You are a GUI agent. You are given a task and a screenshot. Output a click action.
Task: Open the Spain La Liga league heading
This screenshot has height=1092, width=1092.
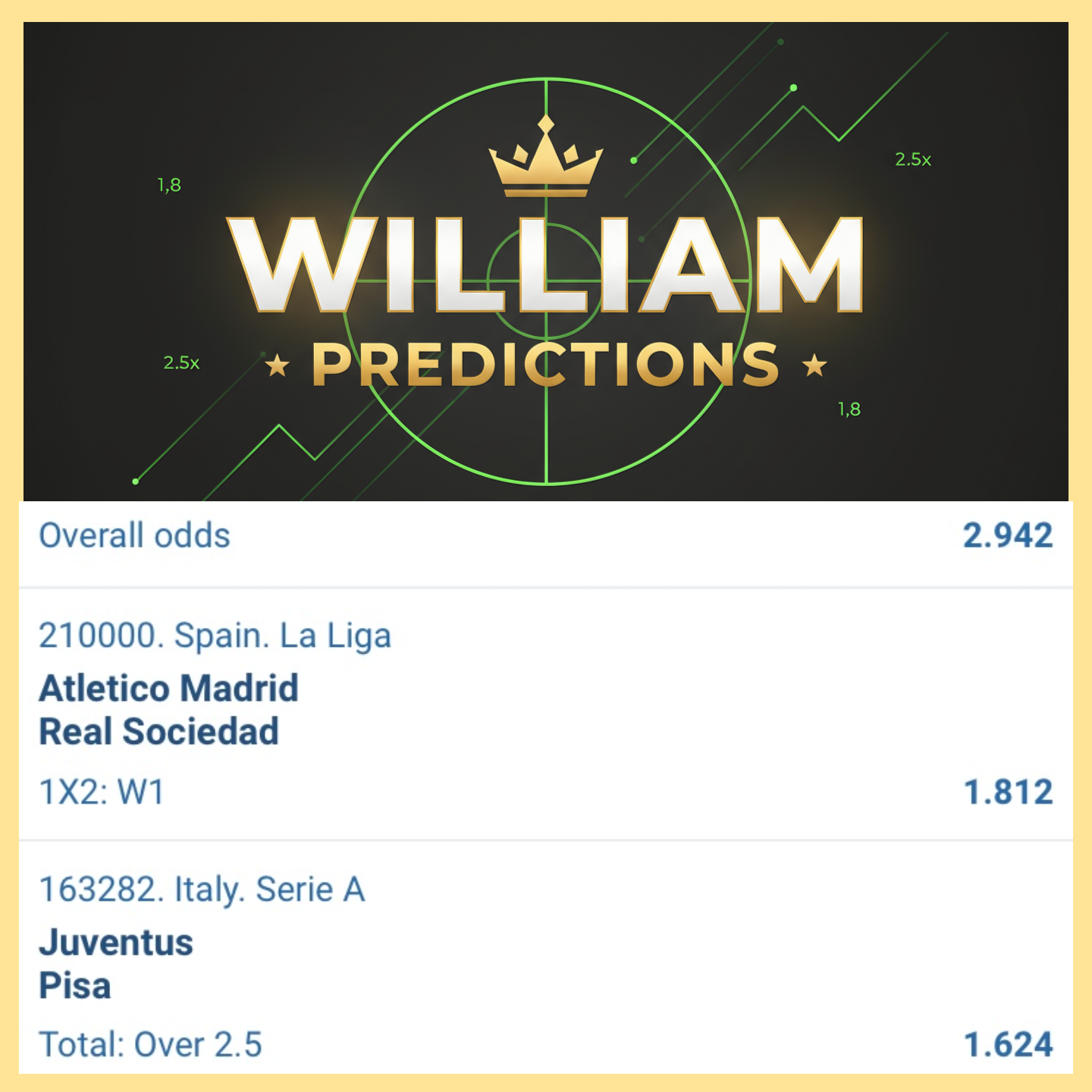(215, 635)
